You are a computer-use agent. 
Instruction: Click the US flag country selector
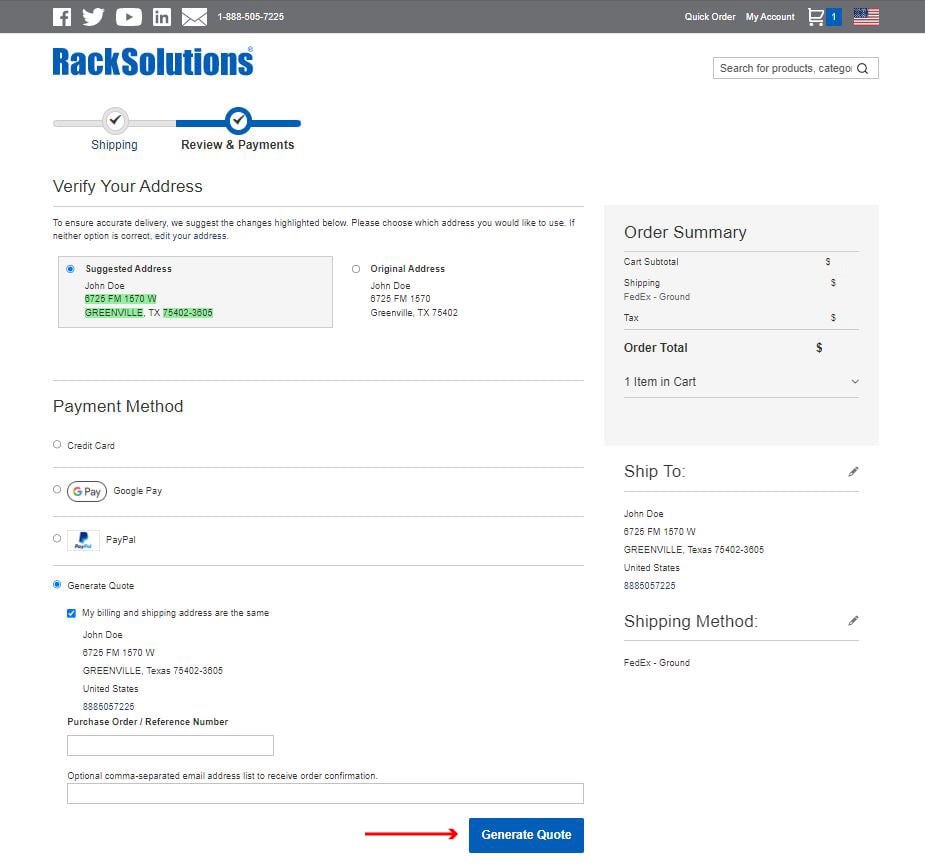866,17
